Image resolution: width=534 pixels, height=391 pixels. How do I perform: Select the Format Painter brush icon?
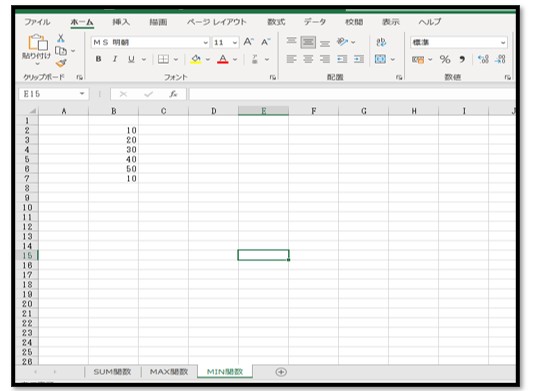61,63
